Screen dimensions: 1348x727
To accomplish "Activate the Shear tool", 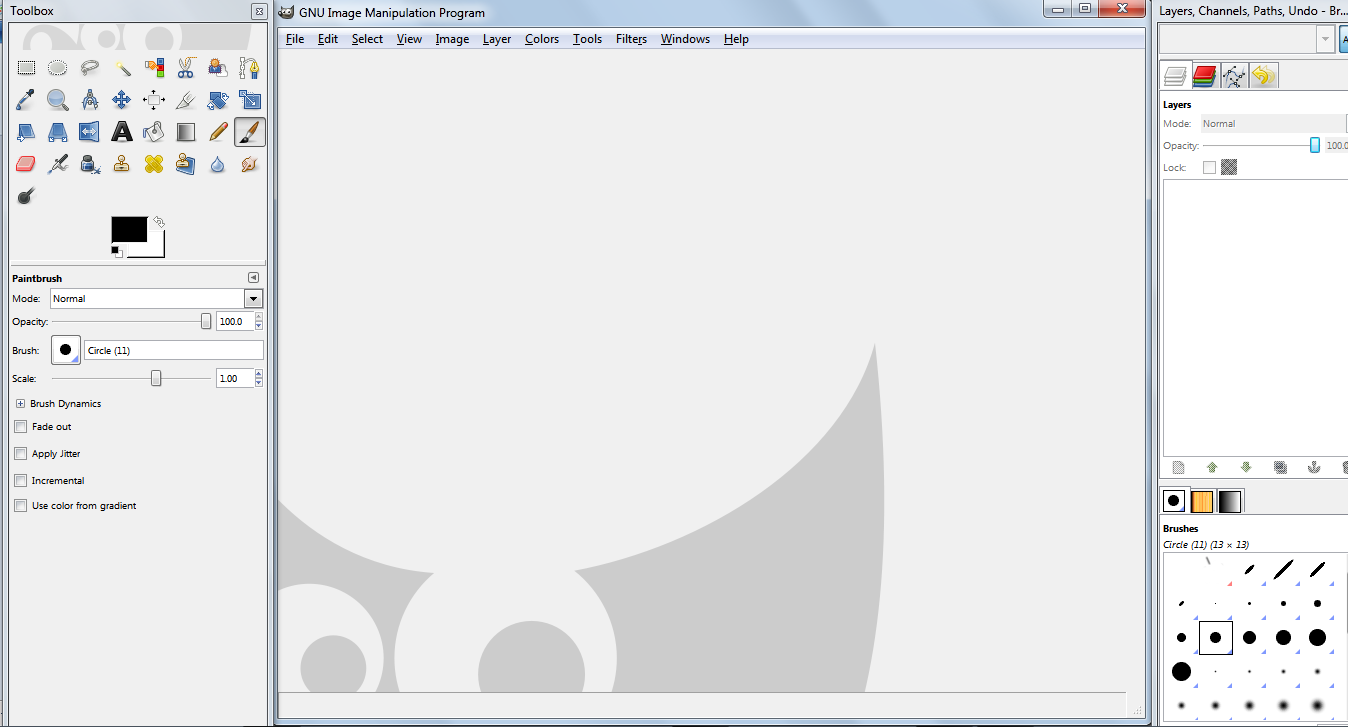I will [26, 132].
